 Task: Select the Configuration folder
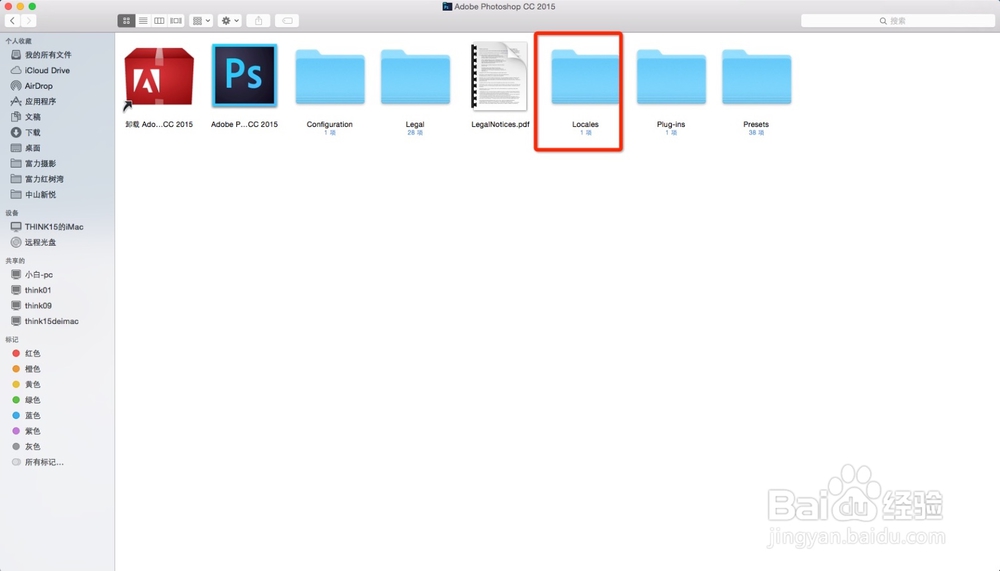click(x=330, y=77)
